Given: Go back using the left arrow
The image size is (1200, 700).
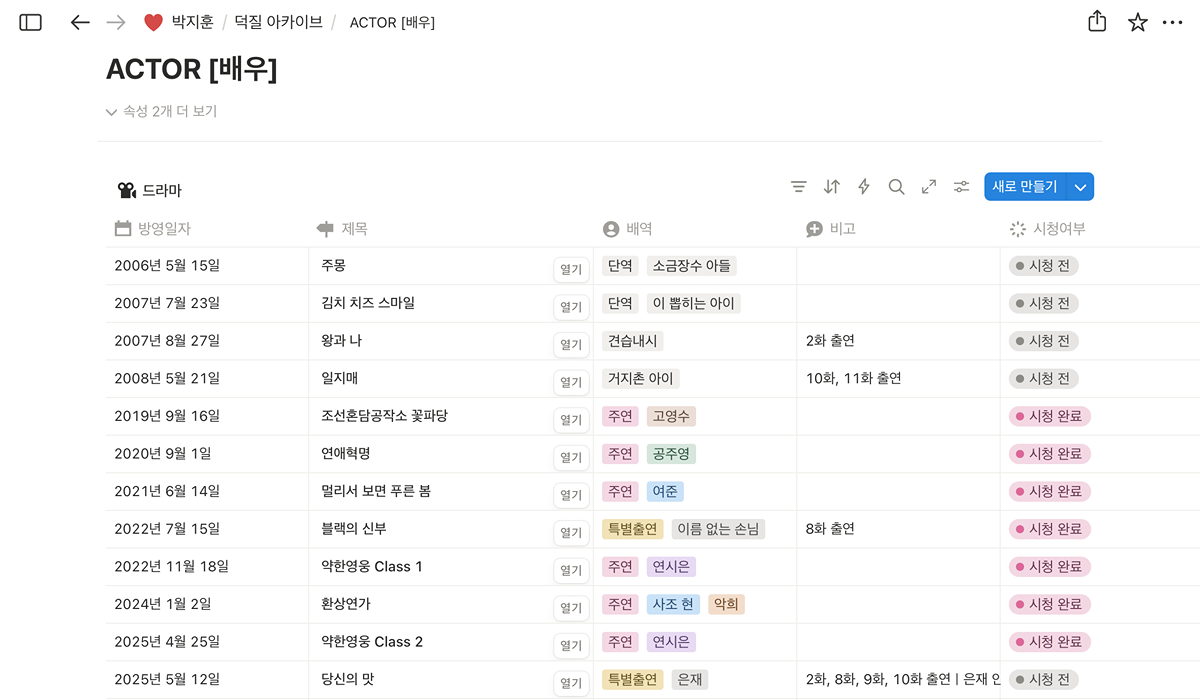Looking at the screenshot, I should click(80, 22).
